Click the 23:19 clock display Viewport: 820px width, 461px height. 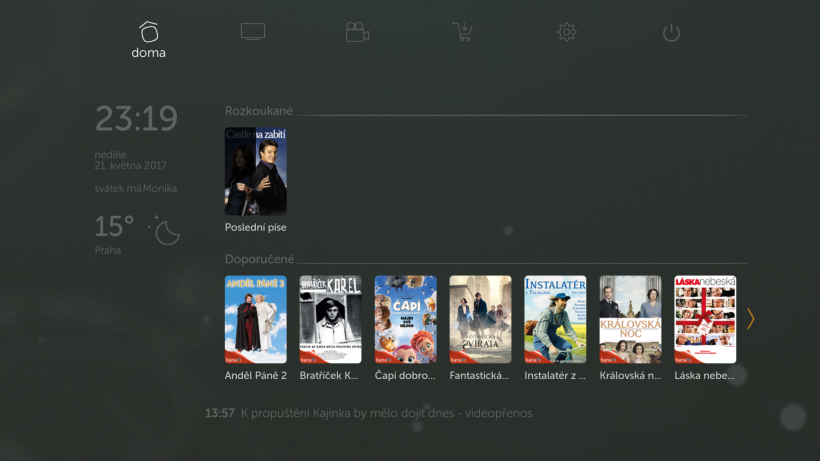point(136,119)
